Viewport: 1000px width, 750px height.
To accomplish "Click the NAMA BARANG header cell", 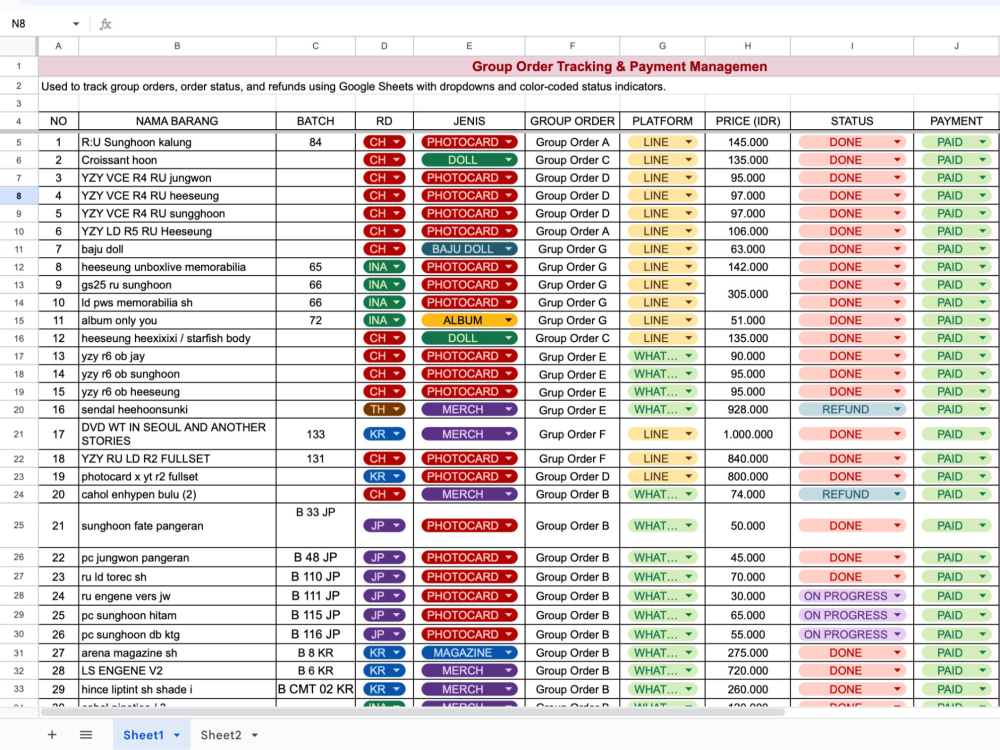I will click(x=177, y=121).
